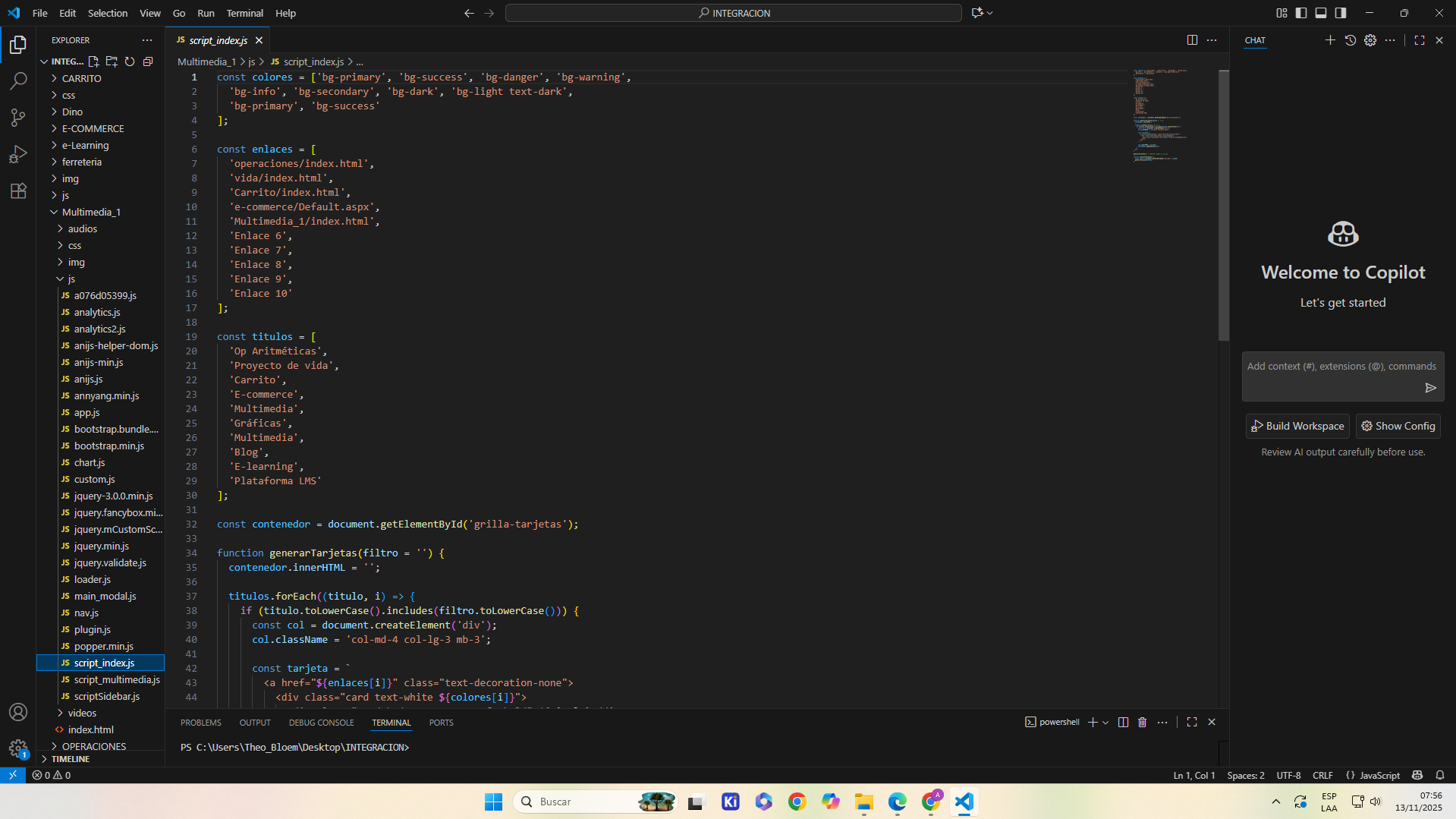Open the Terminal menu
Screen dimensions: 1456x819
tap(244, 13)
